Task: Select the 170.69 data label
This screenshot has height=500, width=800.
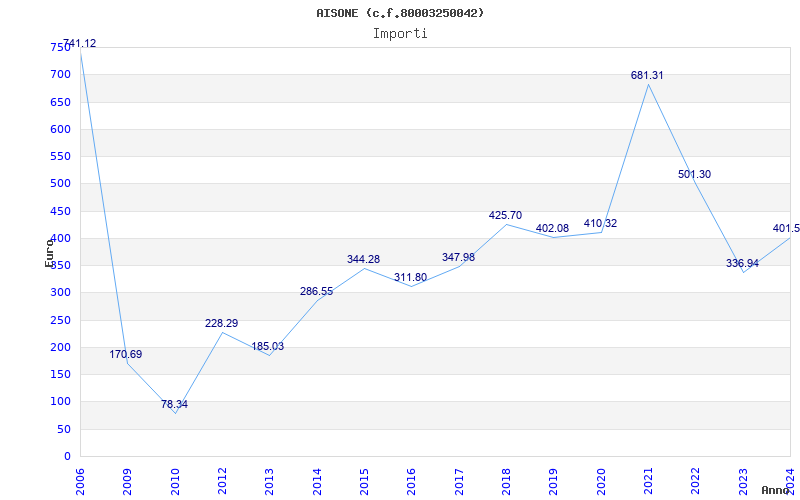Action: click(126, 354)
